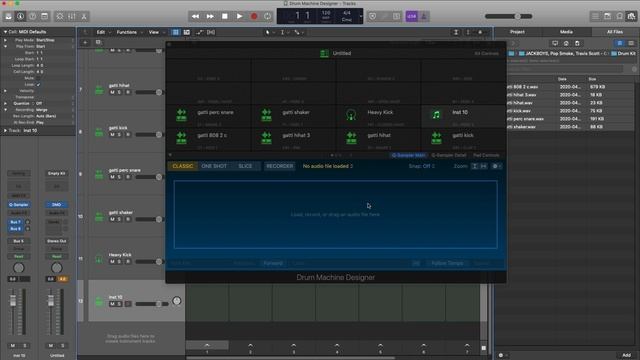Toggle the Metronome click button
This screenshot has height=360, width=640.
point(424,16)
